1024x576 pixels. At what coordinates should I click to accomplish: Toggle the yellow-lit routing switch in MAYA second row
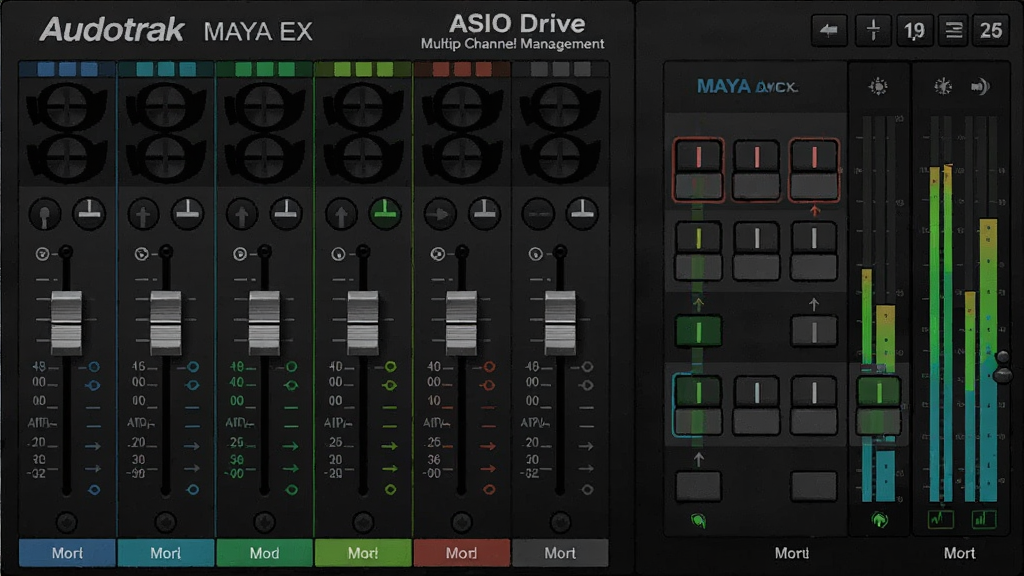pyautogui.click(x=698, y=251)
